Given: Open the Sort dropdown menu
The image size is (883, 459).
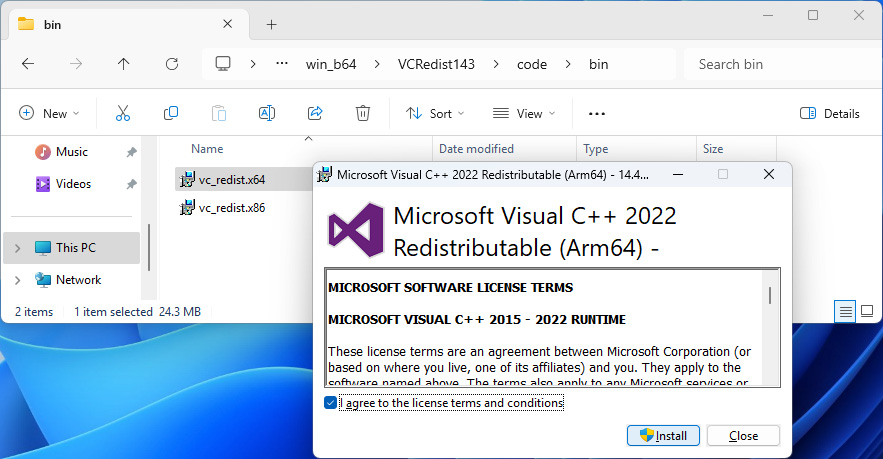Looking at the screenshot, I should (429, 114).
